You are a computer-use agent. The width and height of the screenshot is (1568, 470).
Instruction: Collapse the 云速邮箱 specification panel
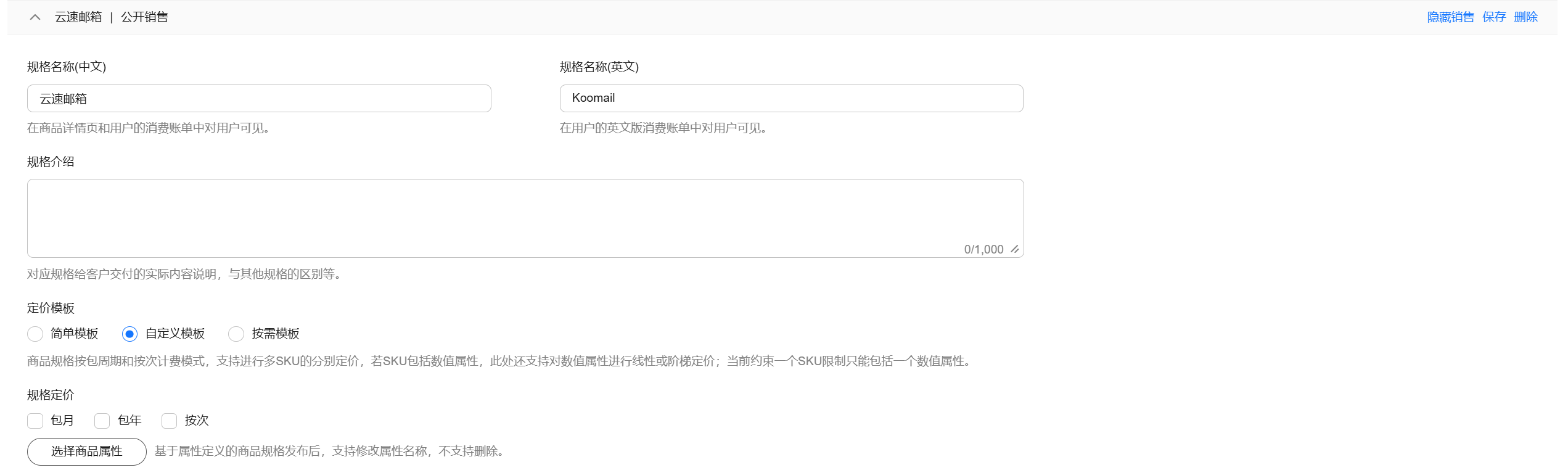click(35, 17)
